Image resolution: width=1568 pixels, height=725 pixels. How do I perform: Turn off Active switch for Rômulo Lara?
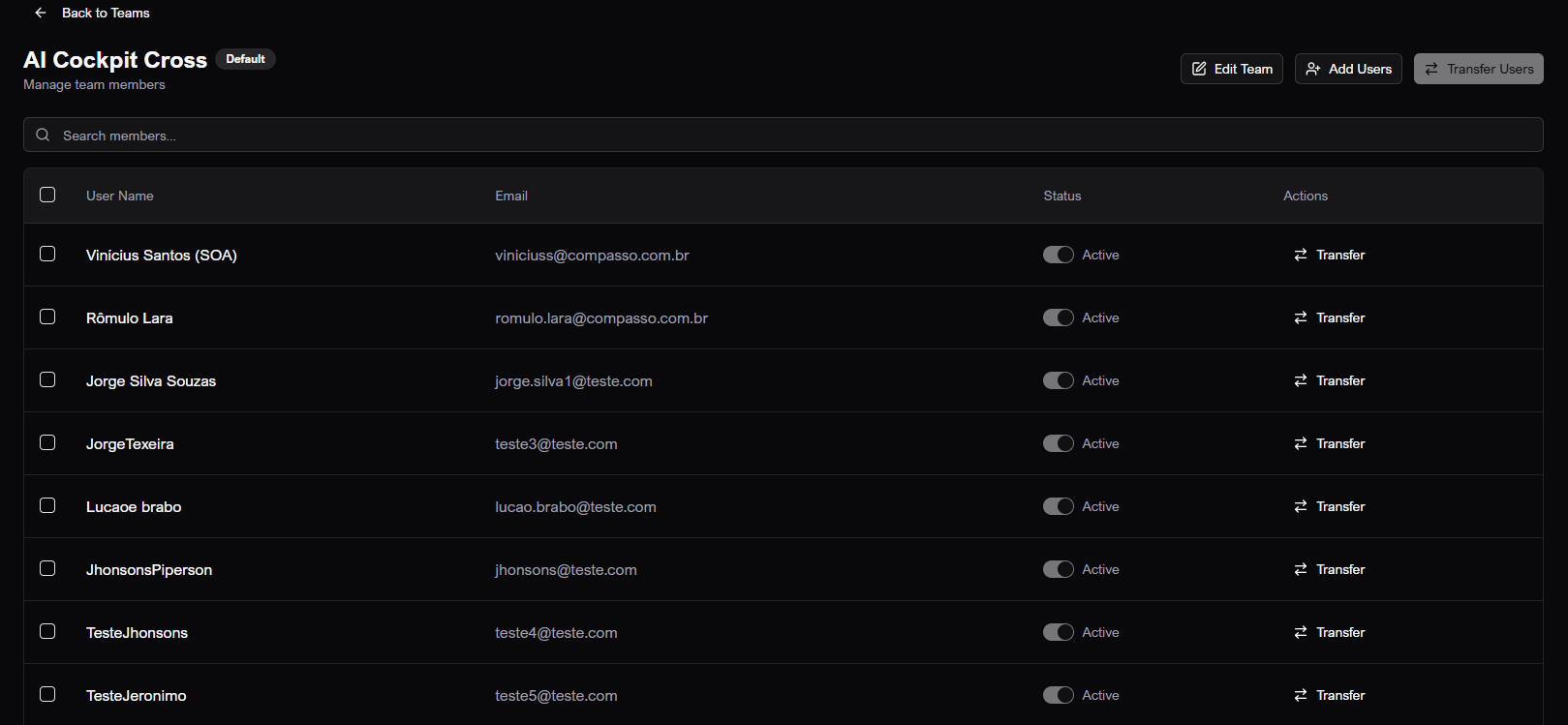tap(1058, 317)
